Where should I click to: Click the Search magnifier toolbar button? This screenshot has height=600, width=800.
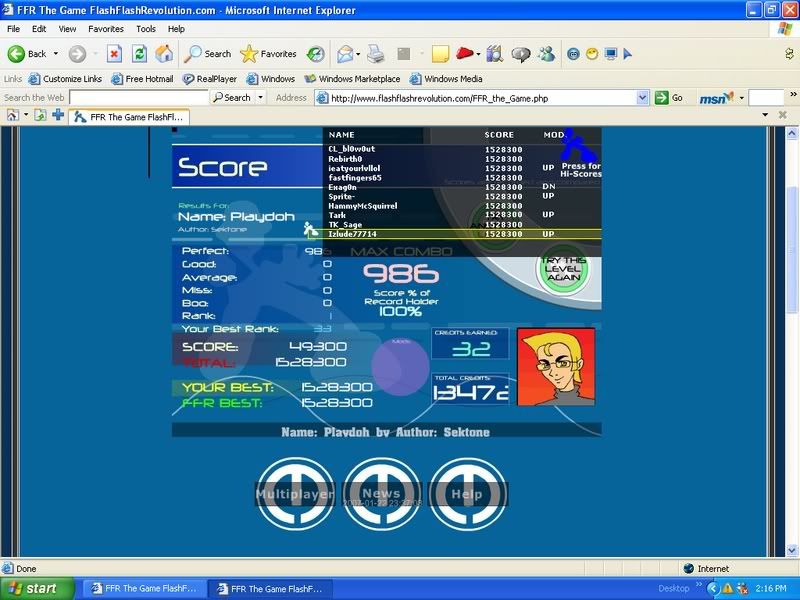tap(207, 54)
